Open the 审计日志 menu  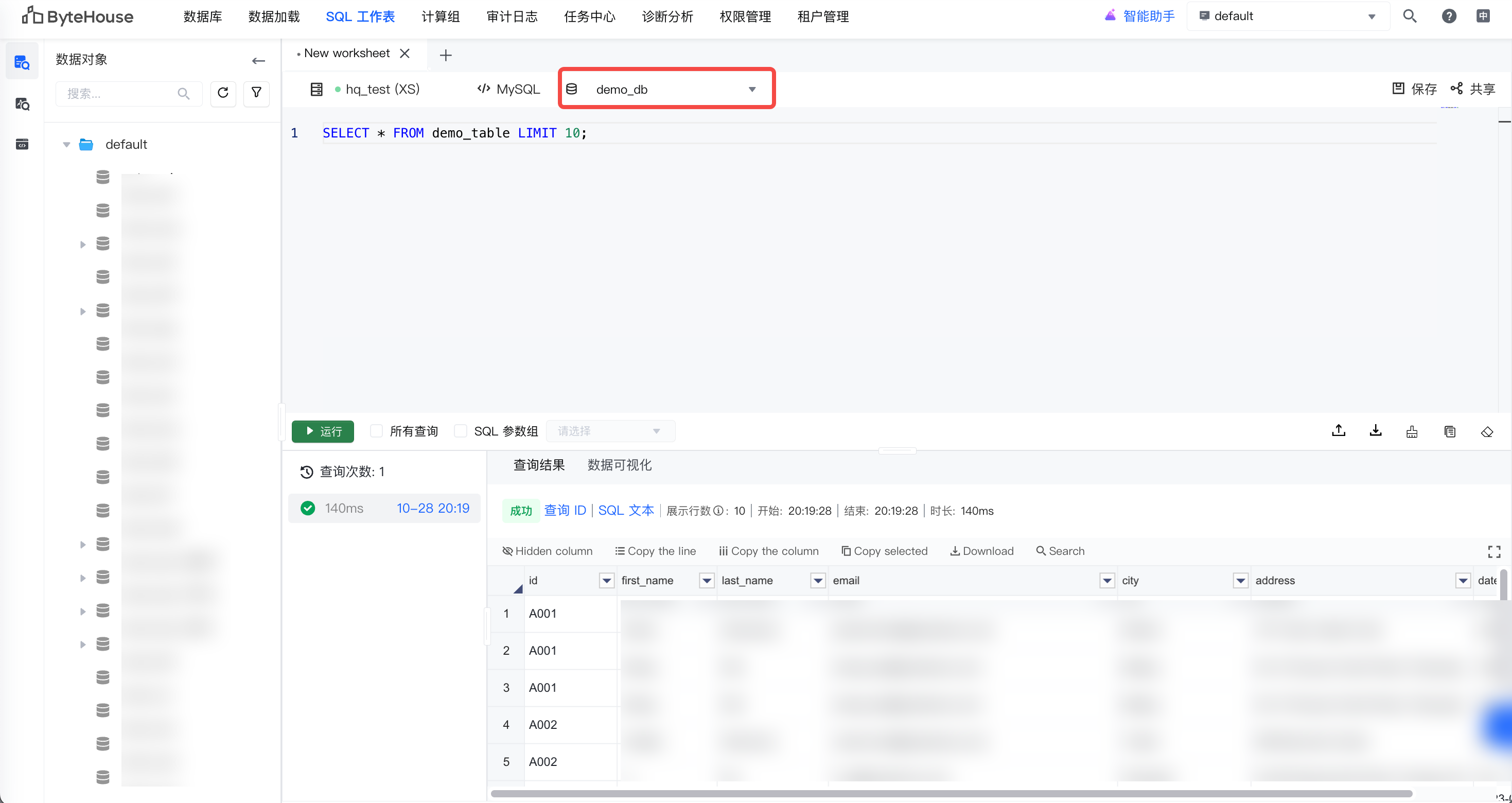512,16
